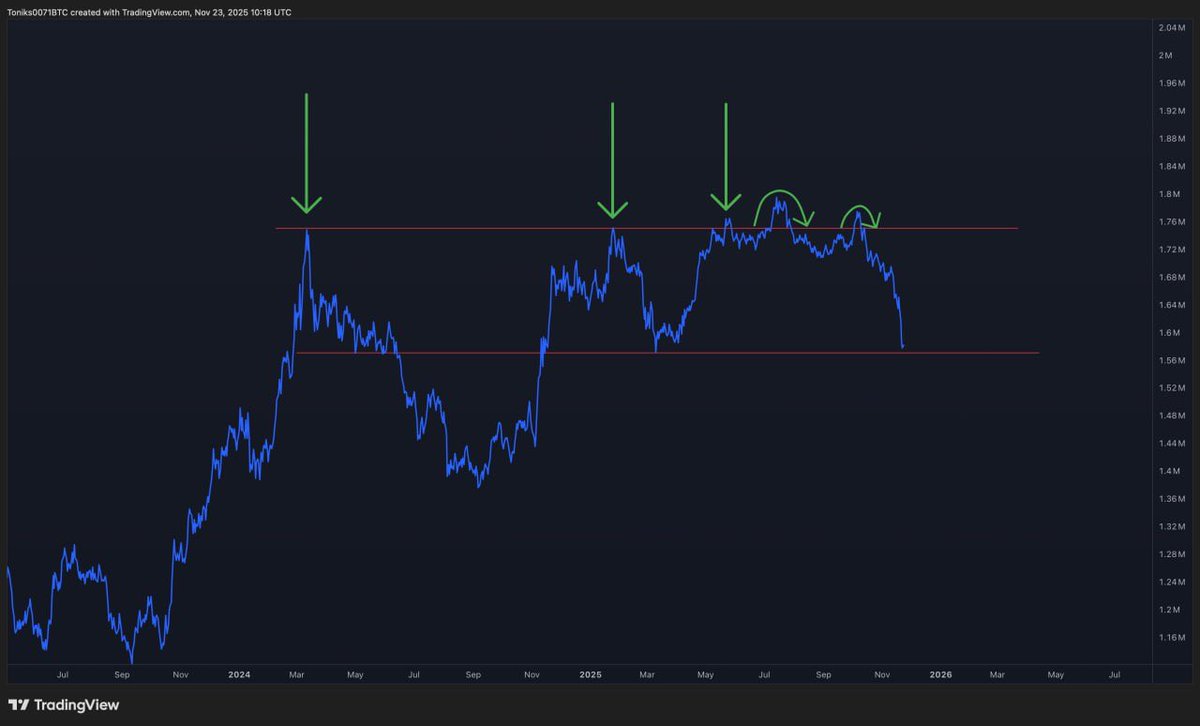Click the 2026 label on the date axis
This screenshot has width=1200, height=726.
[x=940, y=675]
